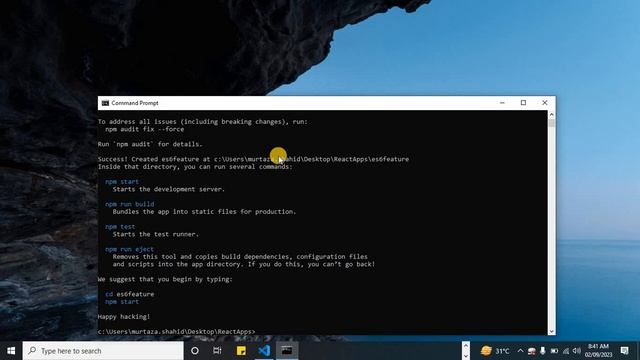640x360 pixels.
Task: Click 'Inside that directory' line
Action: coord(195,167)
